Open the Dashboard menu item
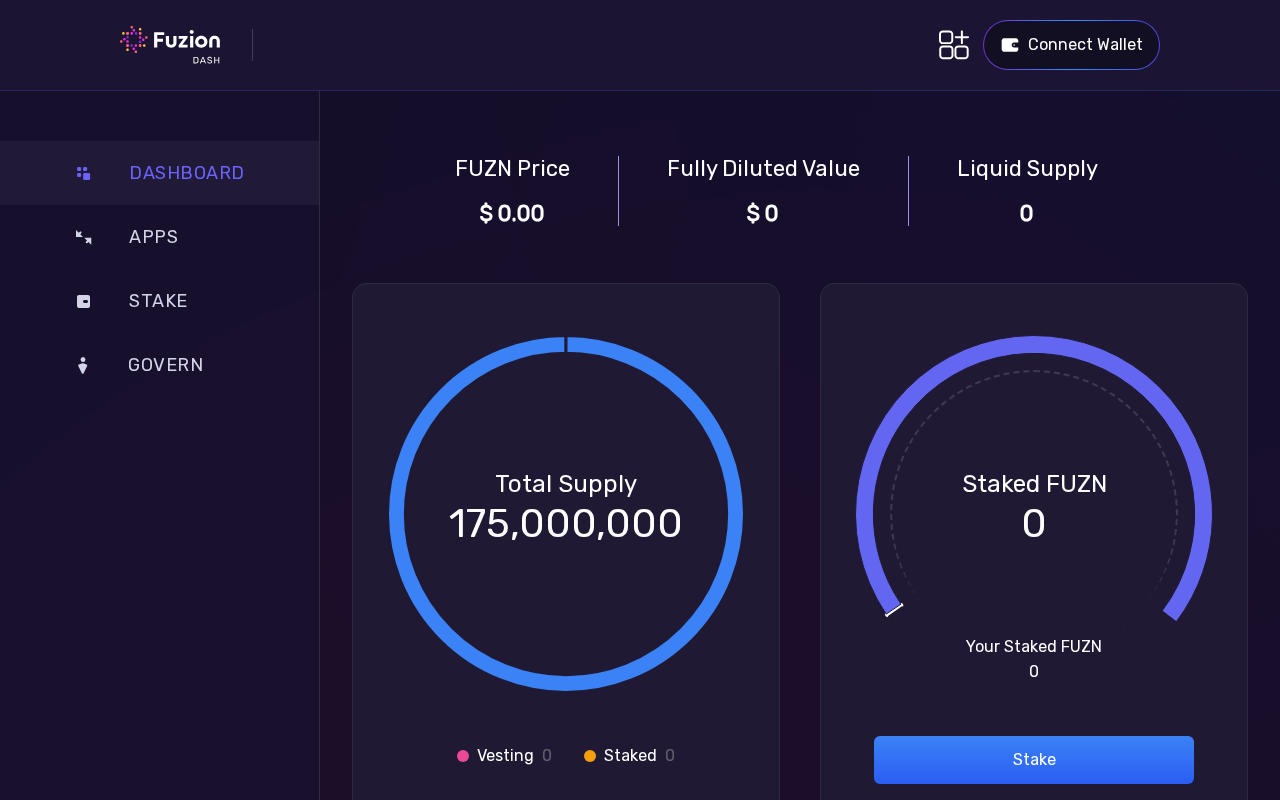The image size is (1280, 800). (x=187, y=173)
